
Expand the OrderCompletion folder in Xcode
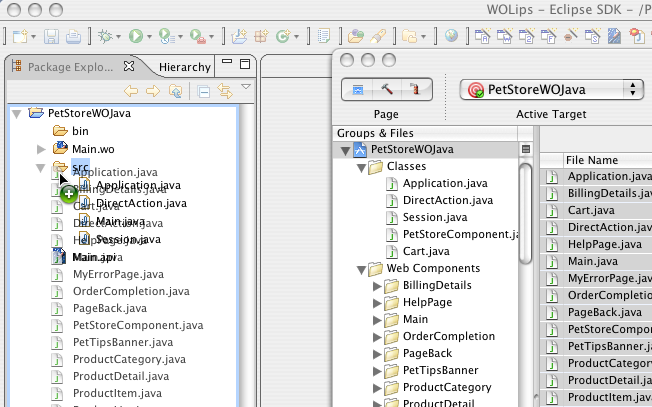(x=377, y=337)
